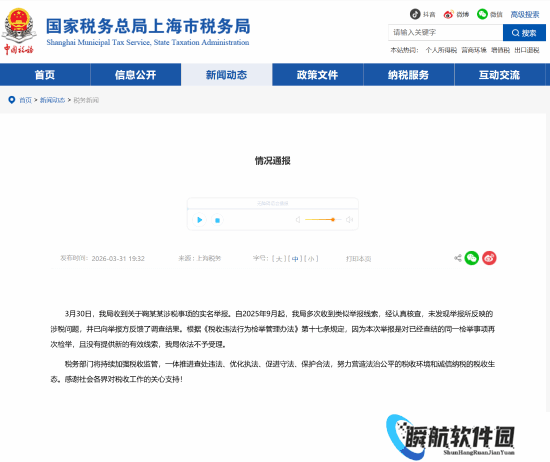Select hot word 营商环境
Viewport: 550px width, 462px height.
474,50
